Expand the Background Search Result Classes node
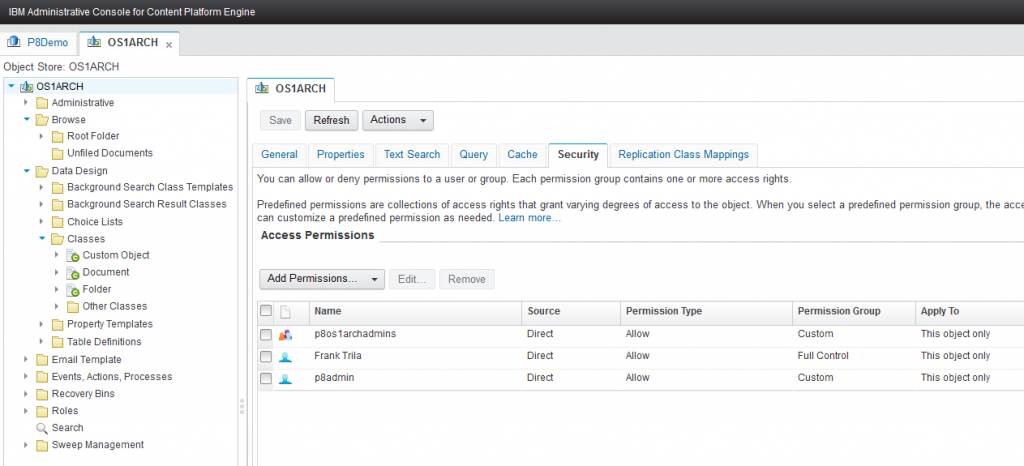 tap(42, 204)
